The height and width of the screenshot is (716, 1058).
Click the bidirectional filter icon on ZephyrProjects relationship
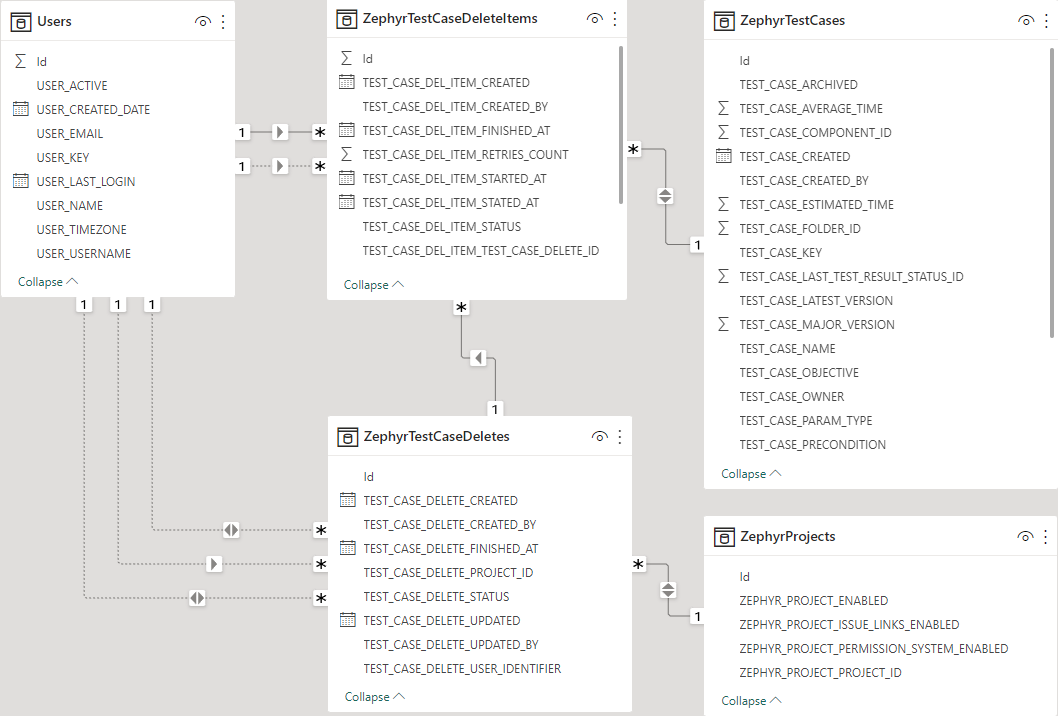pos(669,590)
